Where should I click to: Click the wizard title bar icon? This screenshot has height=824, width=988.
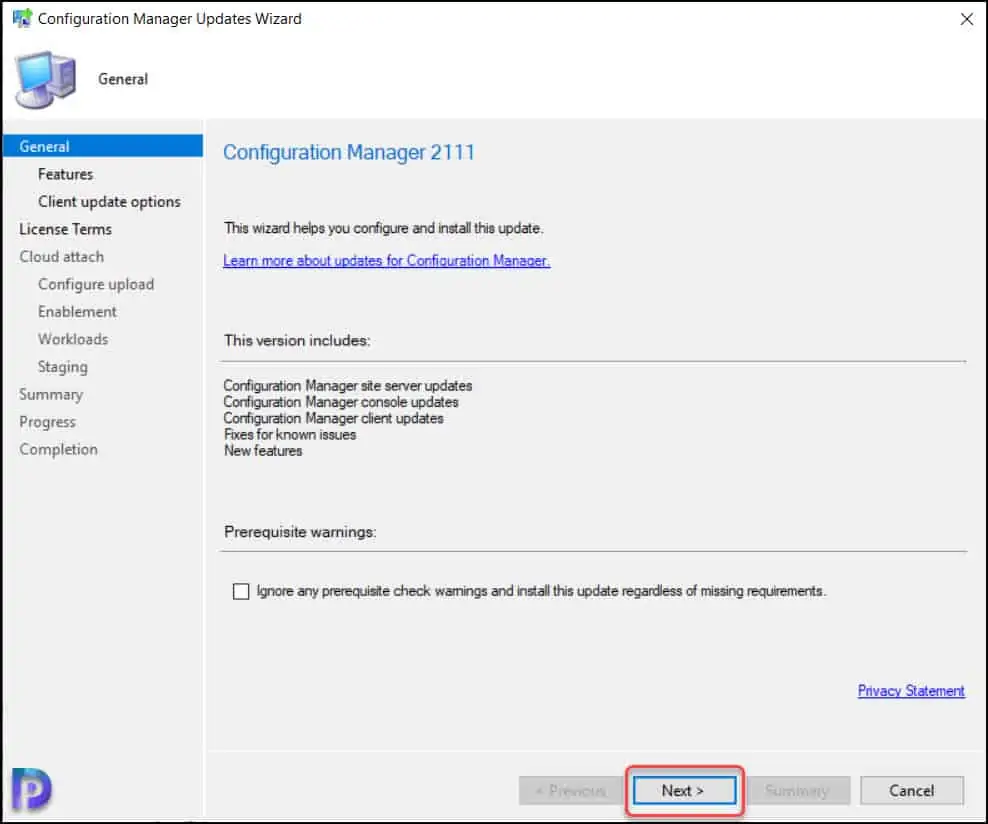click(22, 18)
